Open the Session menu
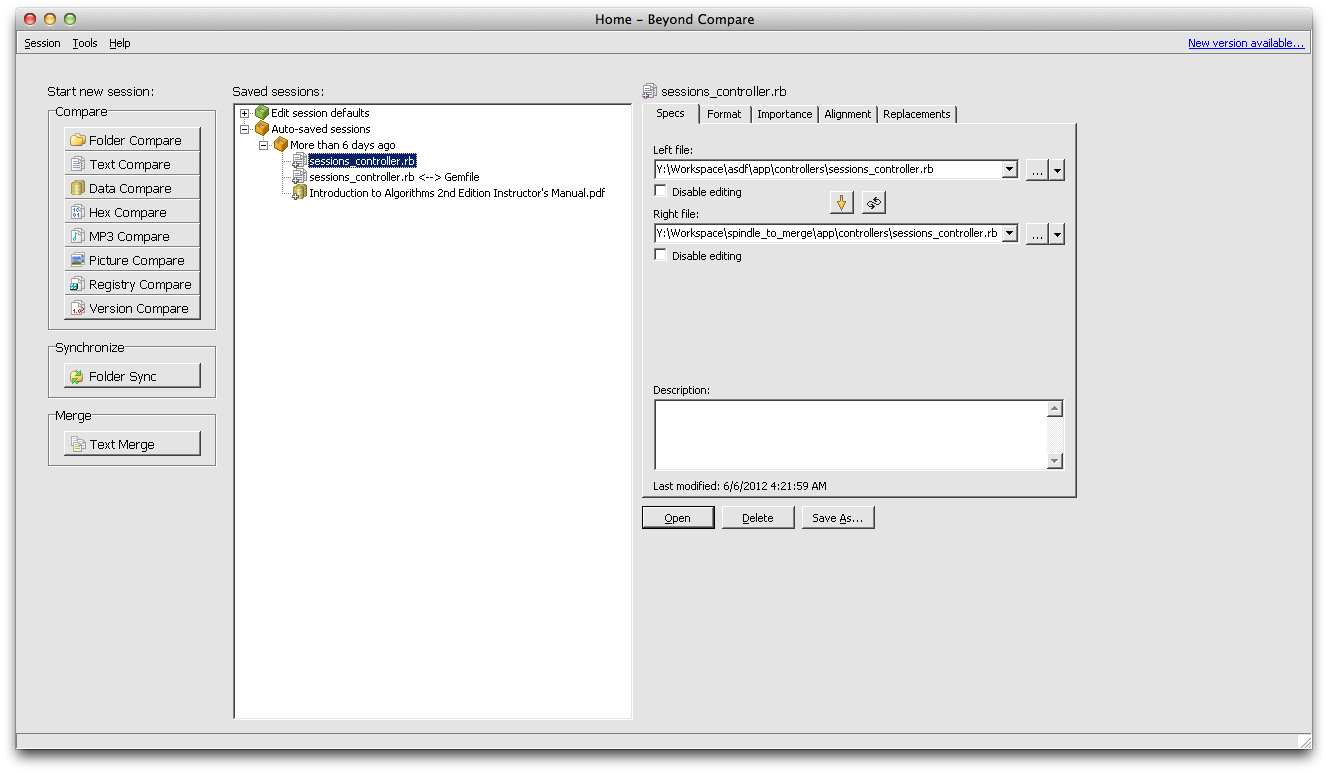Screen dimensions: 1328x773 point(42,43)
